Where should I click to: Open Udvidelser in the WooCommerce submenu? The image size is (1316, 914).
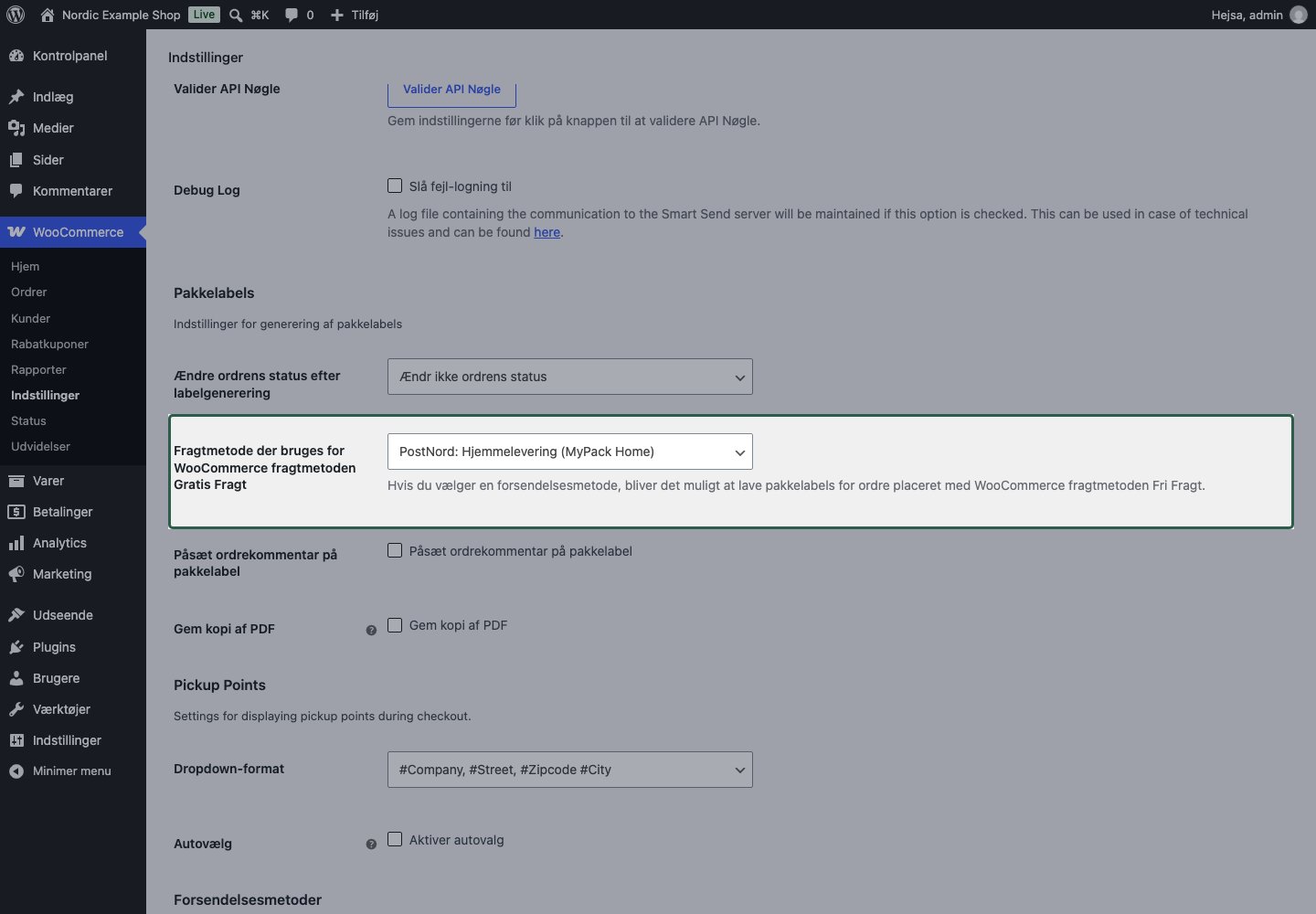[41, 447]
